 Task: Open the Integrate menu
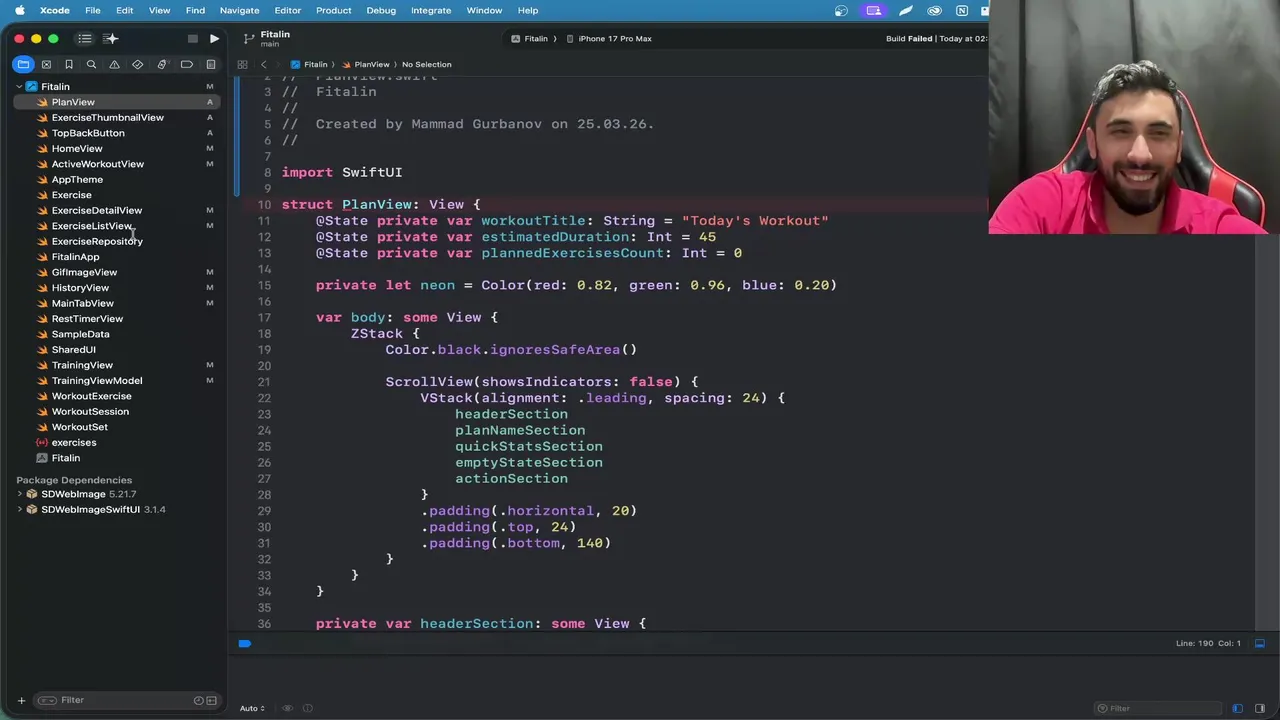coord(431,10)
